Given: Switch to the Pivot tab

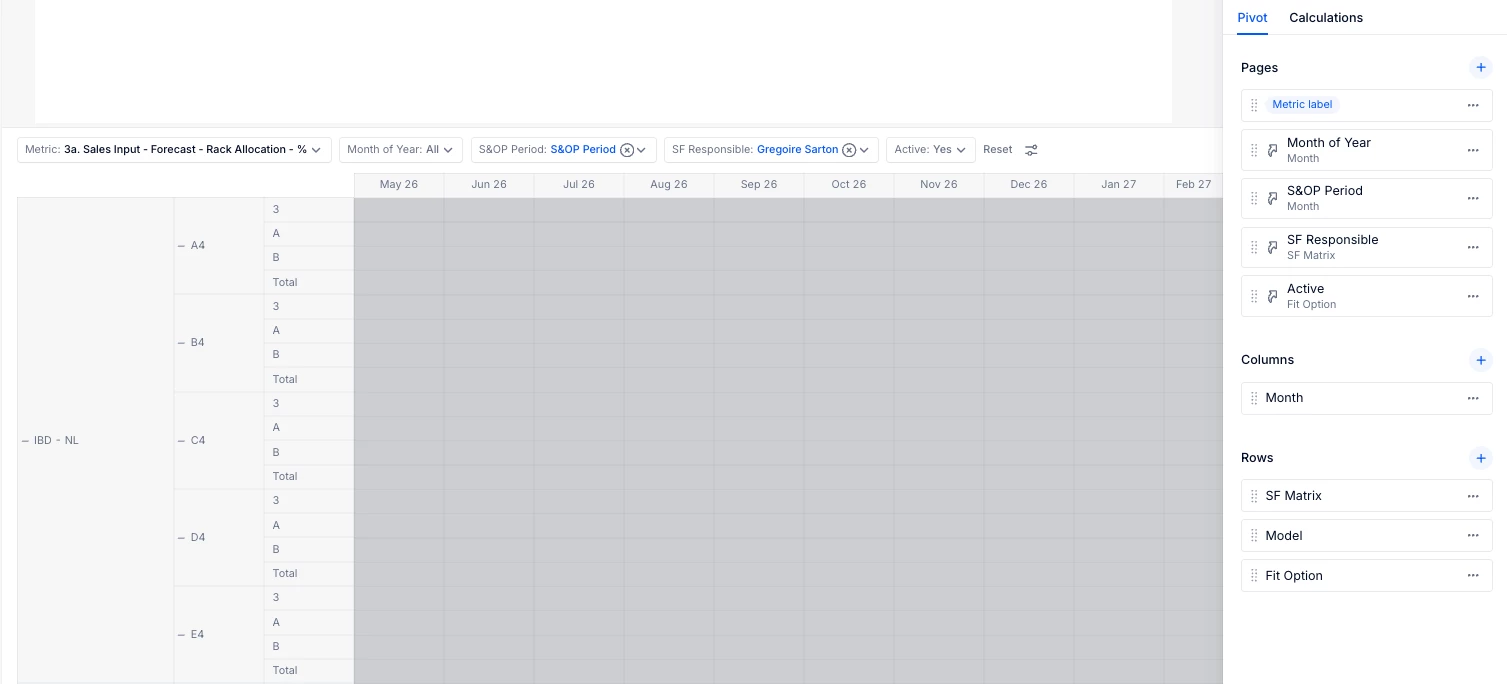Looking at the screenshot, I should (x=1252, y=18).
